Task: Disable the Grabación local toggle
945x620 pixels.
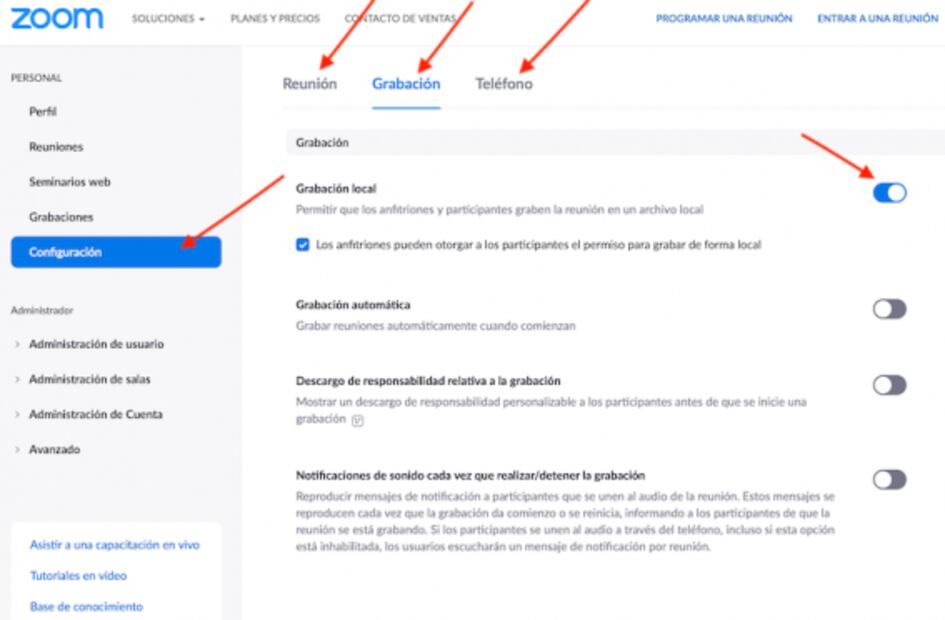Action: tap(890, 193)
